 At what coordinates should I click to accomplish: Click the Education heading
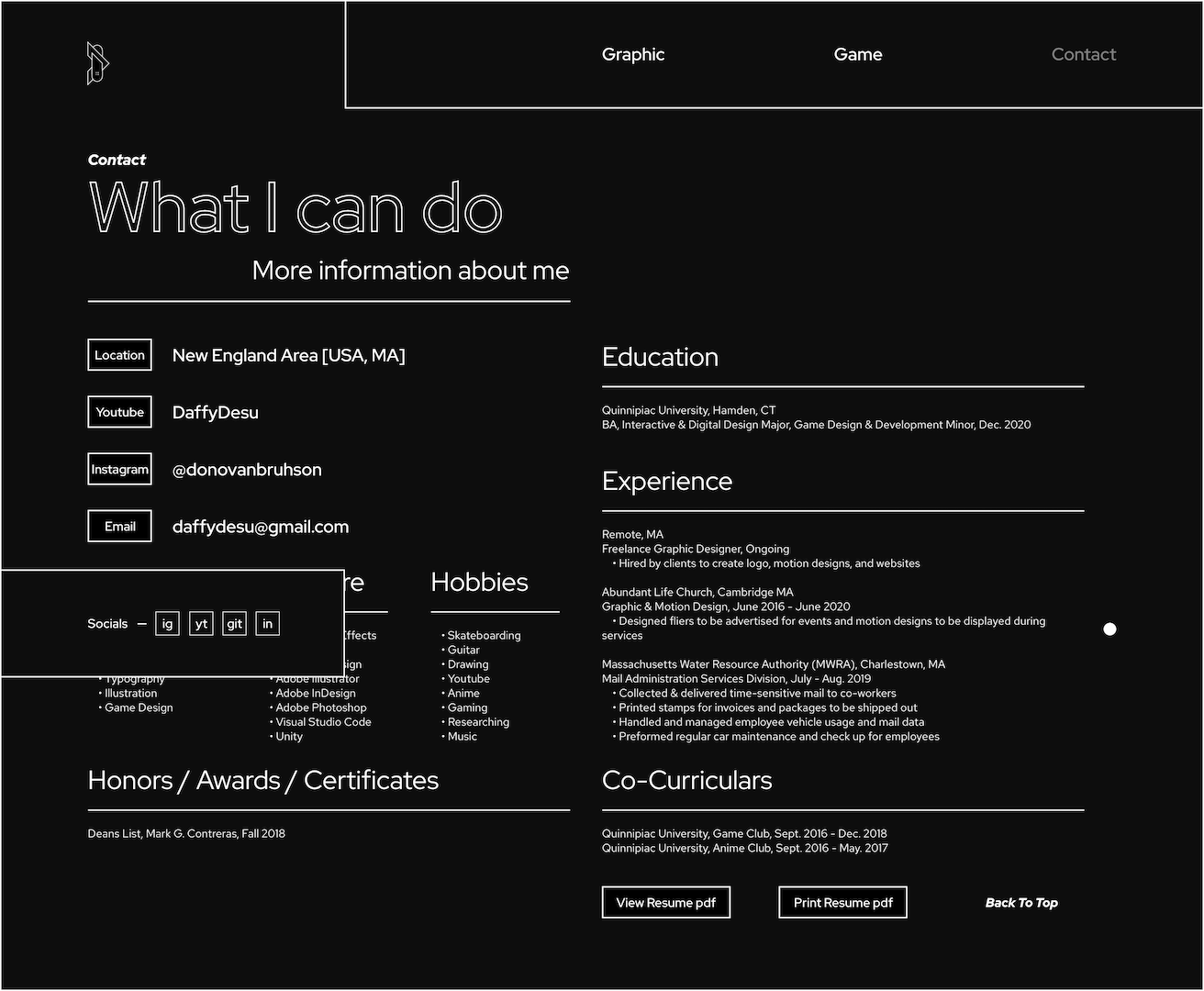[x=660, y=357]
